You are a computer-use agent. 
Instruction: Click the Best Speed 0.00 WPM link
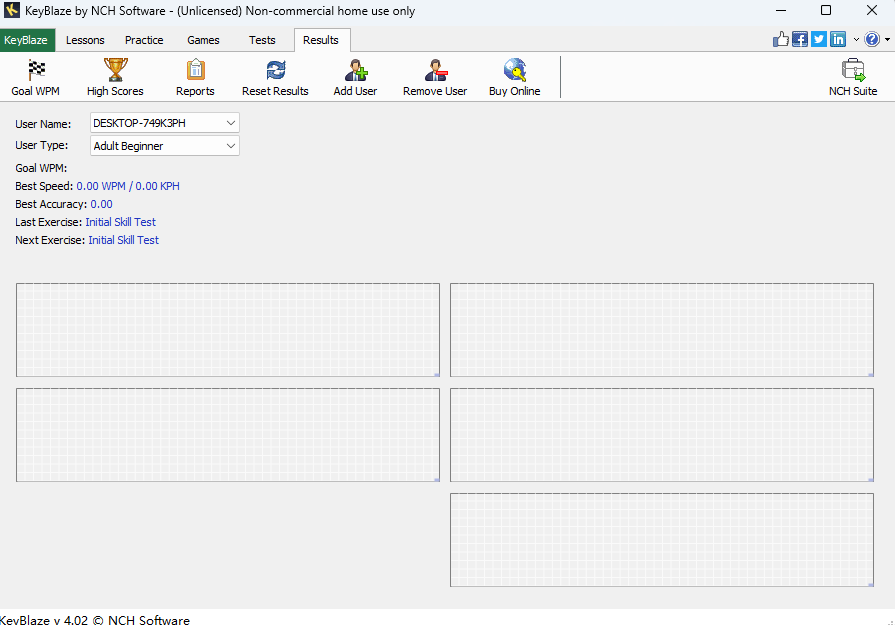(128, 186)
